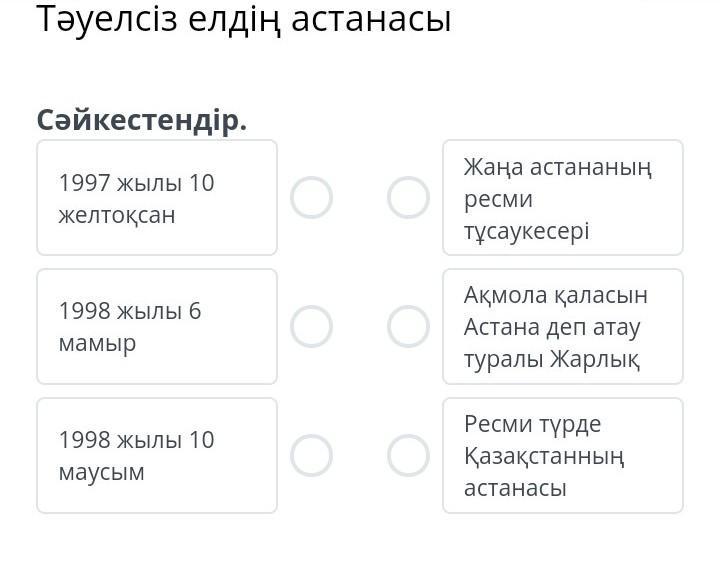Select the circle beside Жаңа астананың ресми тұсаукесері
Viewport: 720px width, 563px height.
click(x=408, y=198)
